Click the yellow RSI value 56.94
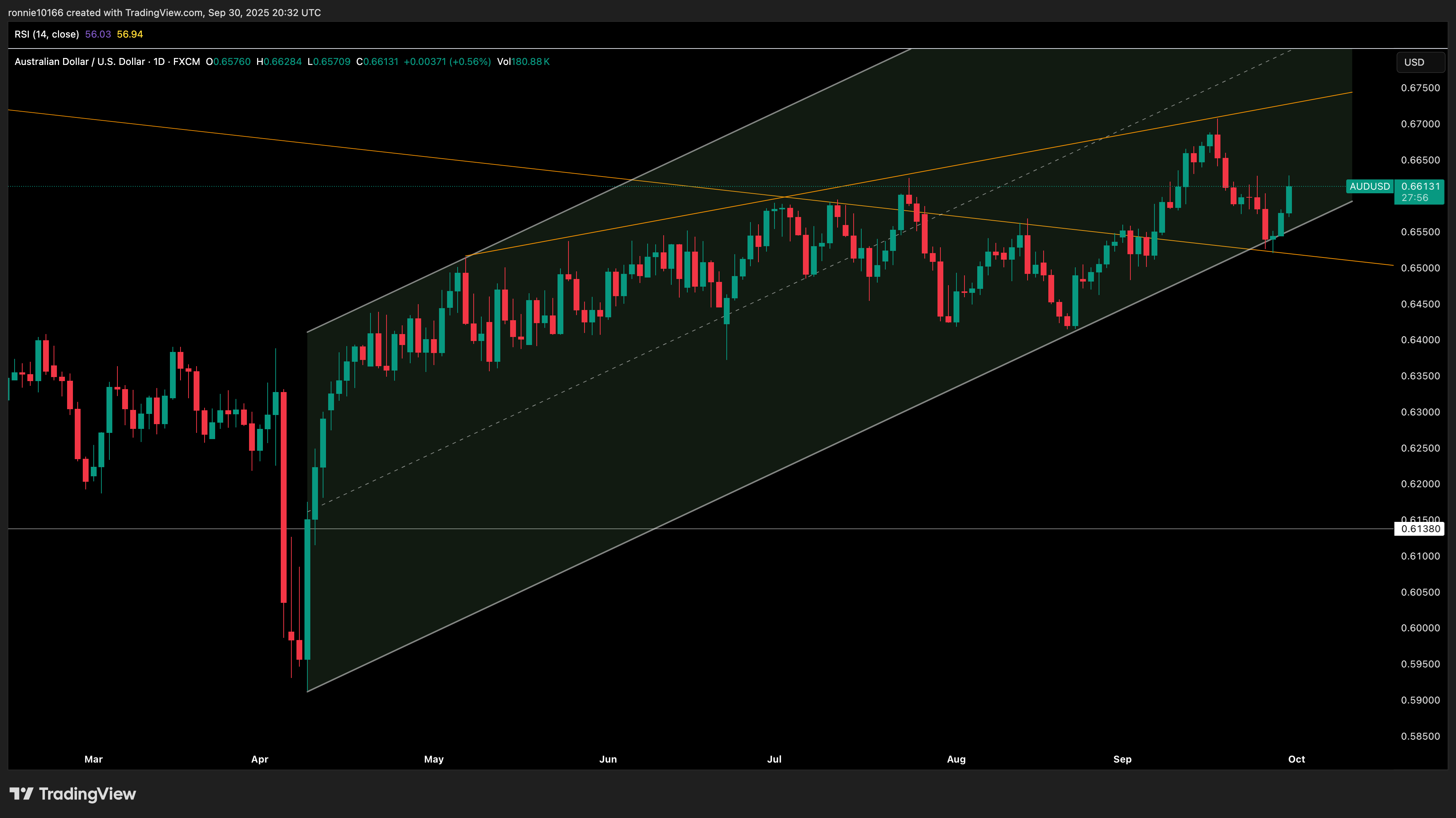Viewport: 1456px width, 818px height. coord(129,35)
